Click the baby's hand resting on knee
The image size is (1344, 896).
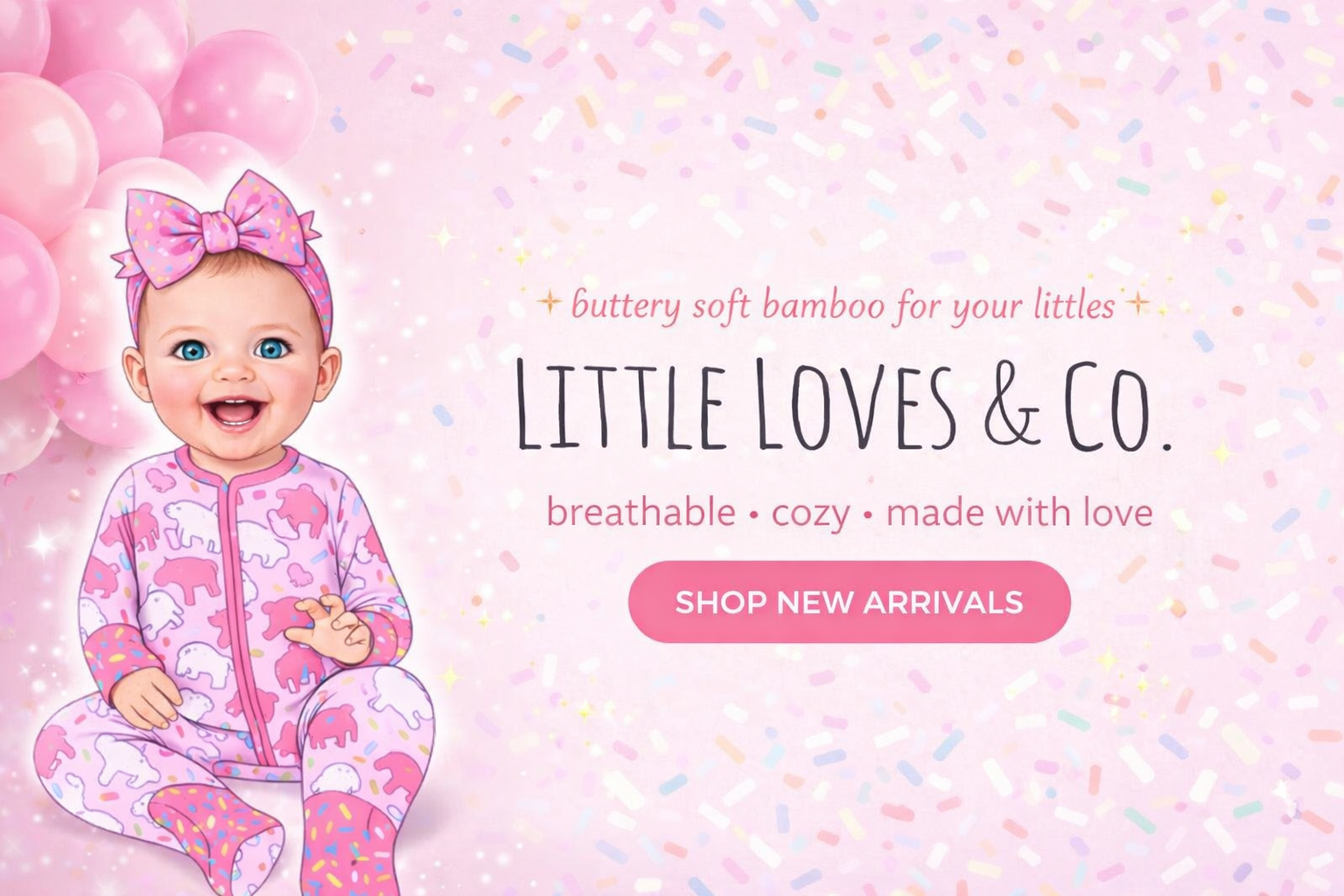(x=146, y=697)
